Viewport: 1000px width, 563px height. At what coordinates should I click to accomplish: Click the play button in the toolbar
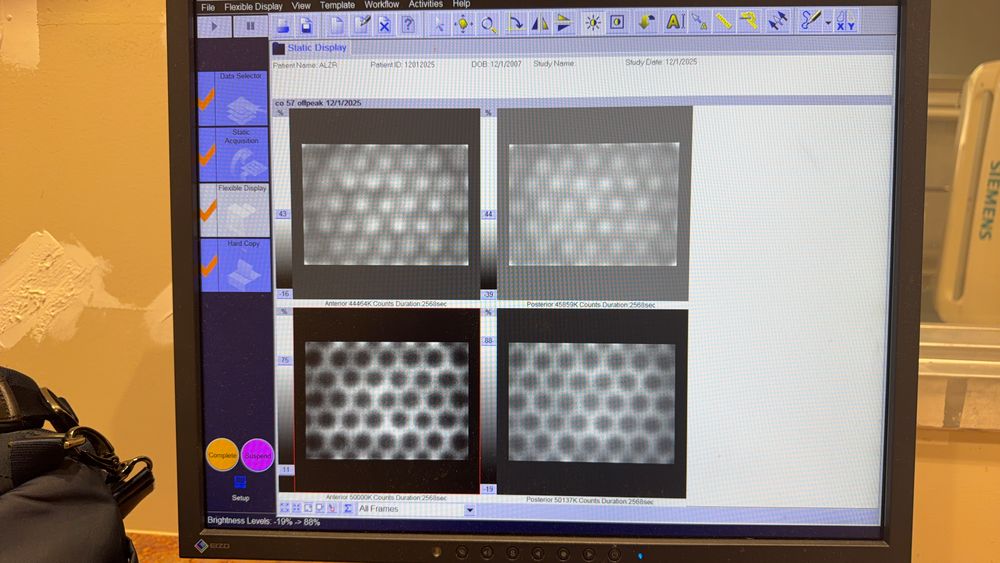214,26
